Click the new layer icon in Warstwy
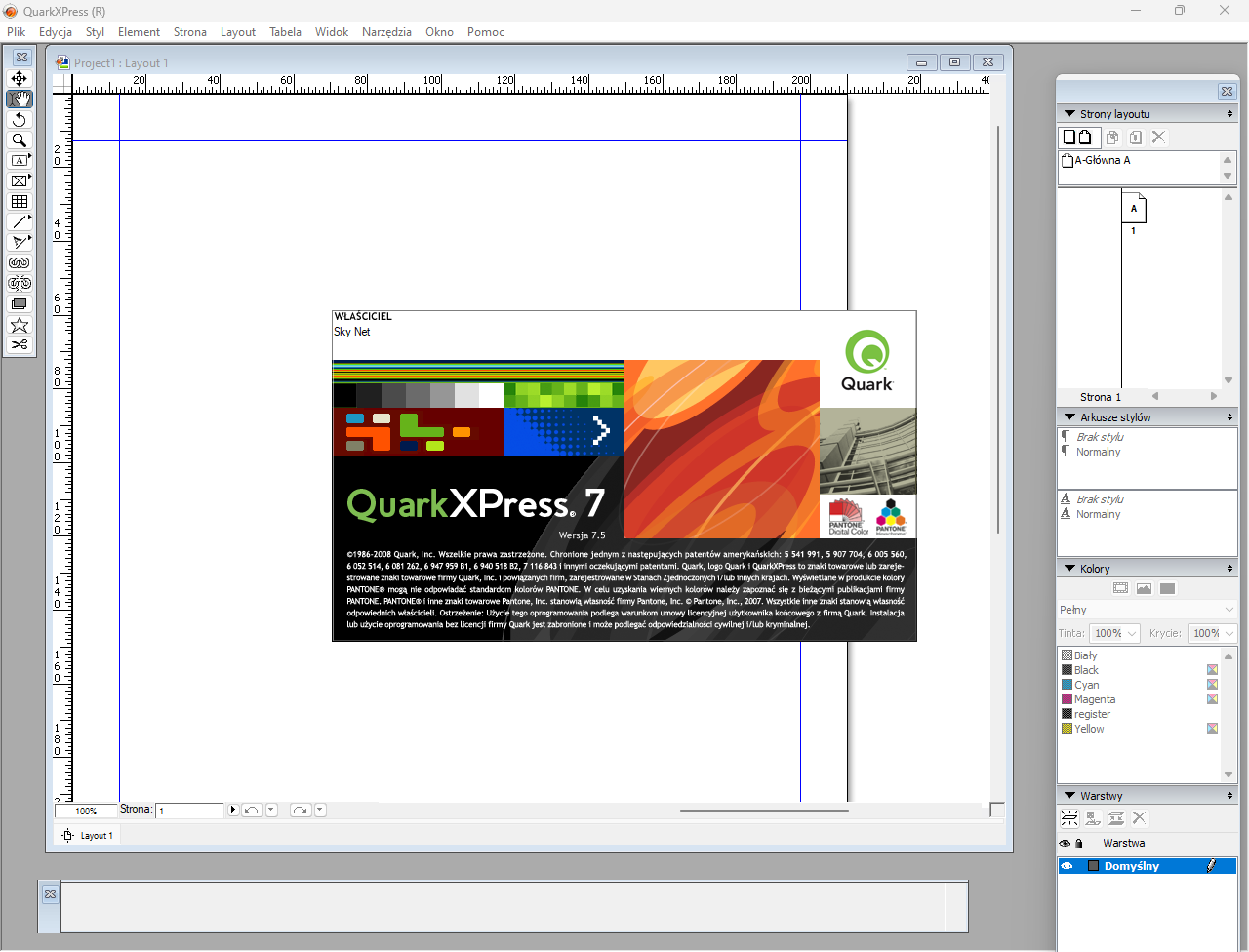This screenshot has width=1249, height=952. (1069, 818)
